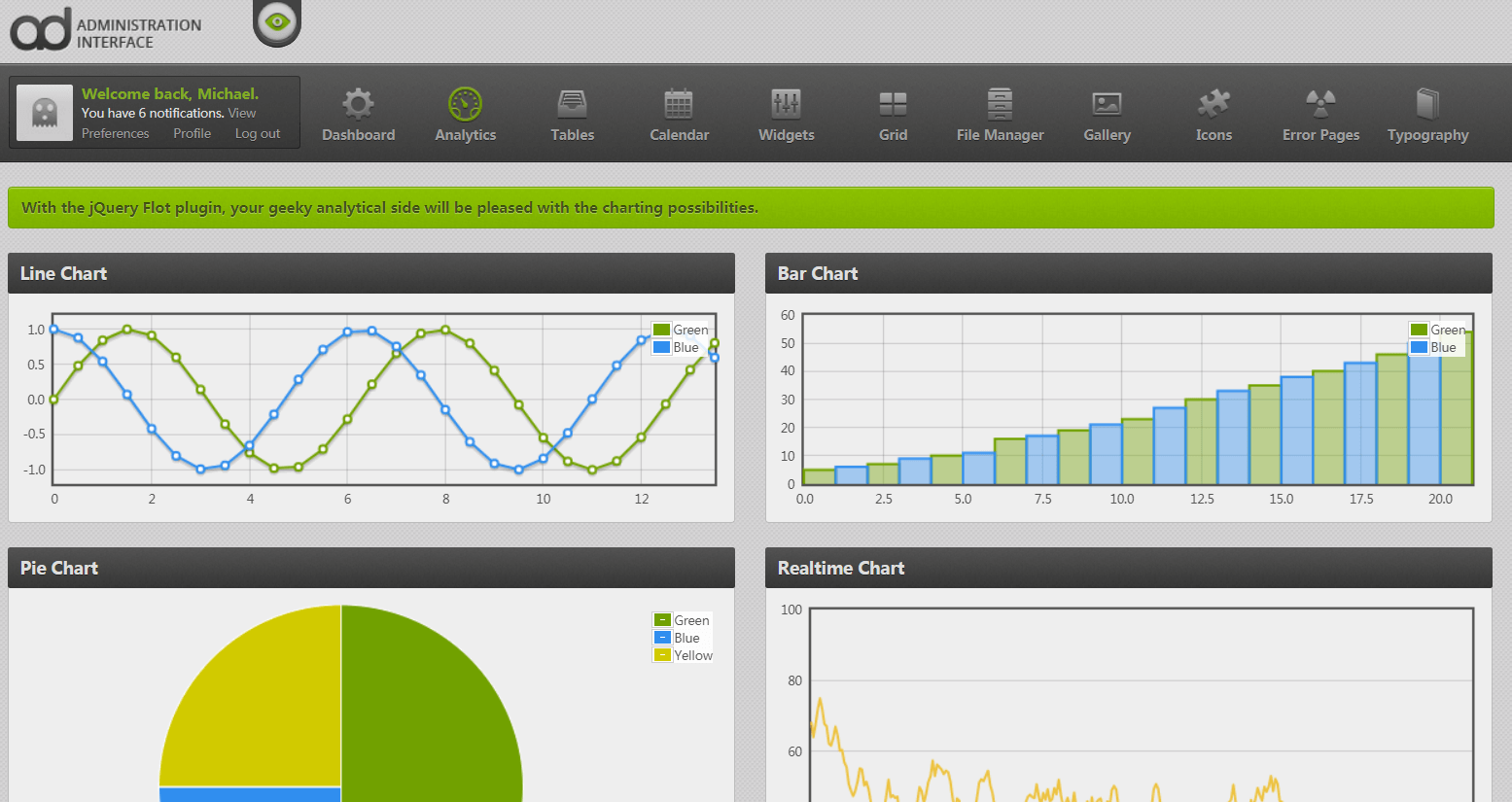
Task: View the 6 notifications
Action: click(242, 114)
